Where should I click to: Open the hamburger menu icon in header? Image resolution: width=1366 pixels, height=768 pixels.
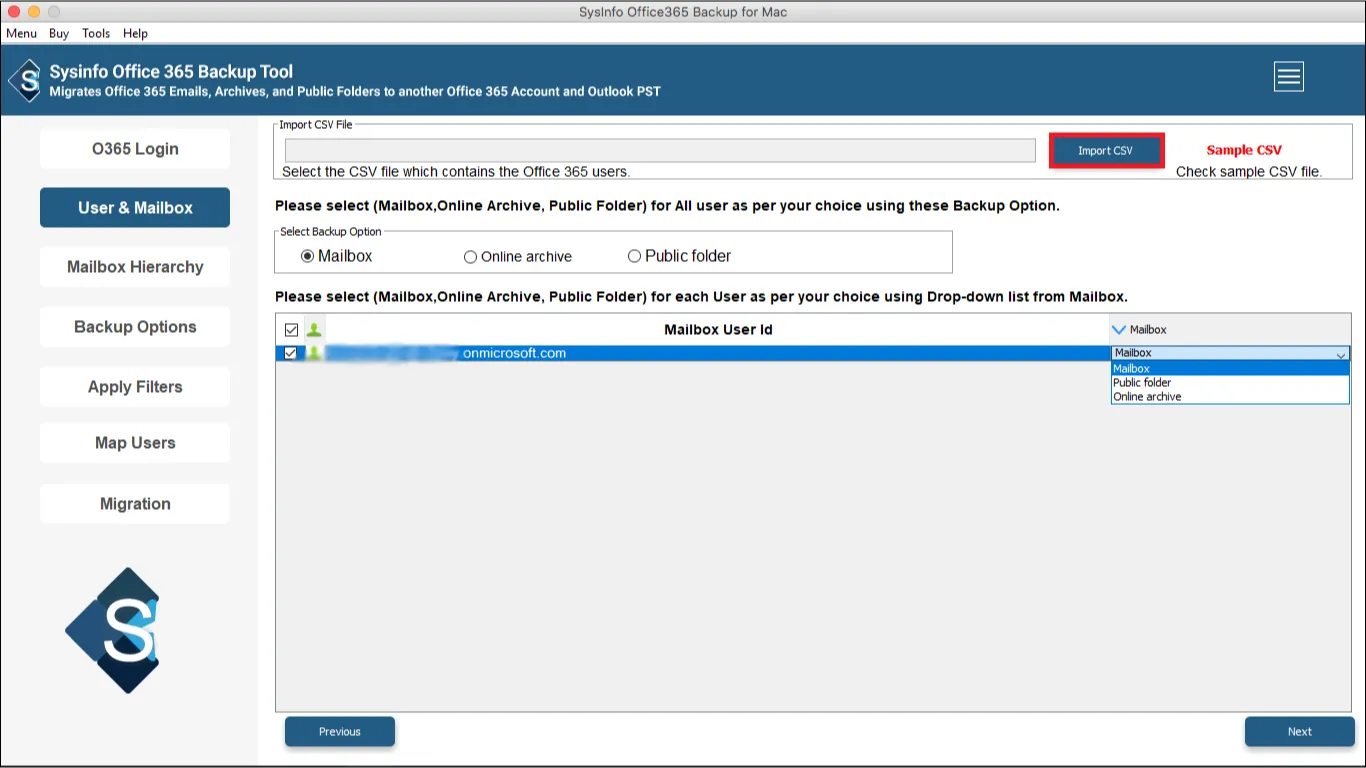point(1288,76)
